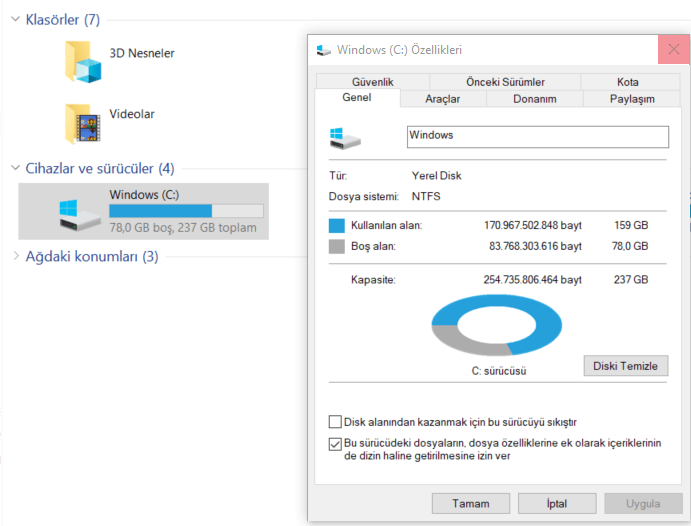Cancel with the İptal button
This screenshot has height=526, width=691.
pyautogui.click(x=557, y=504)
